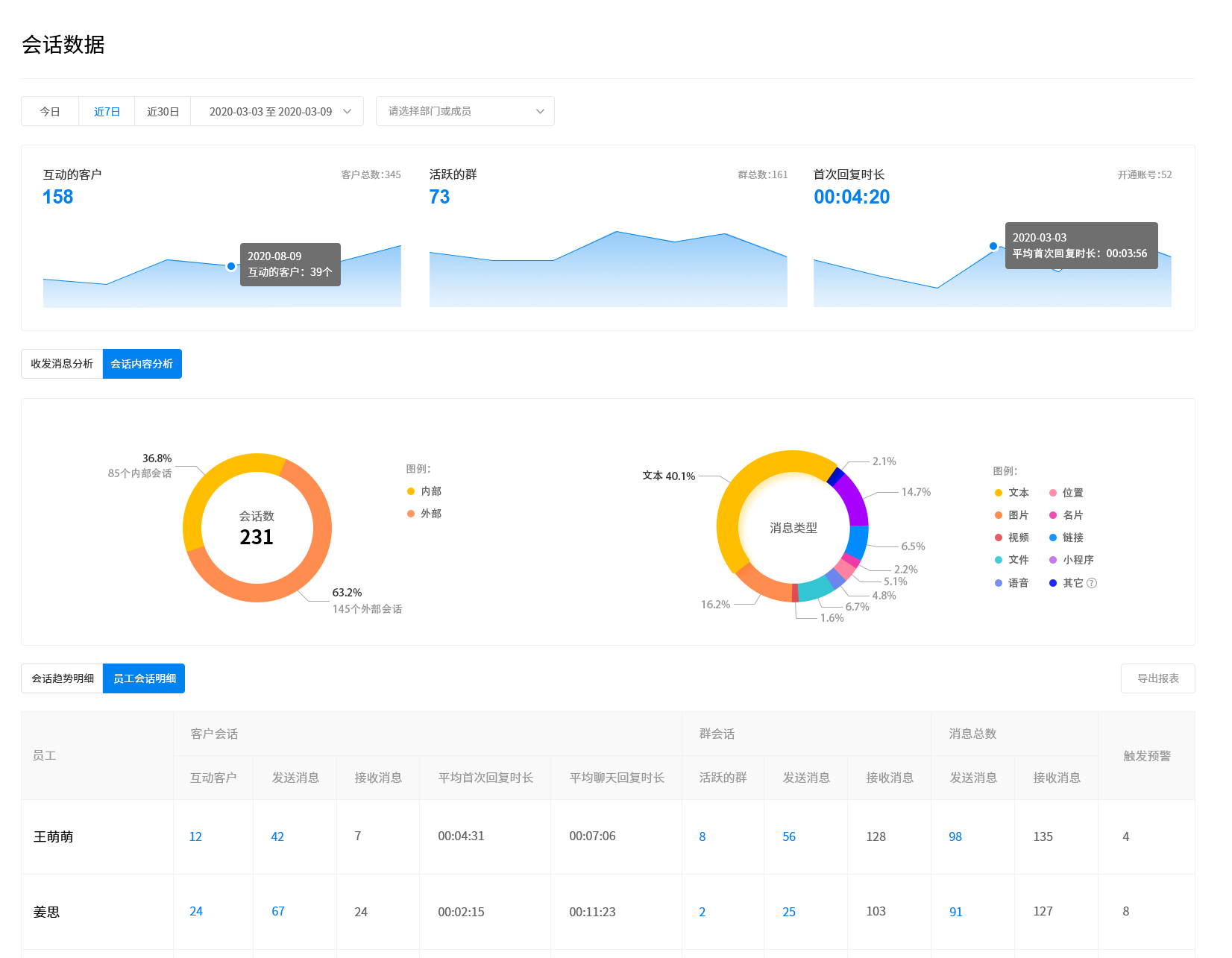
Task: Open the date range dropdown
Action: click(277, 111)
